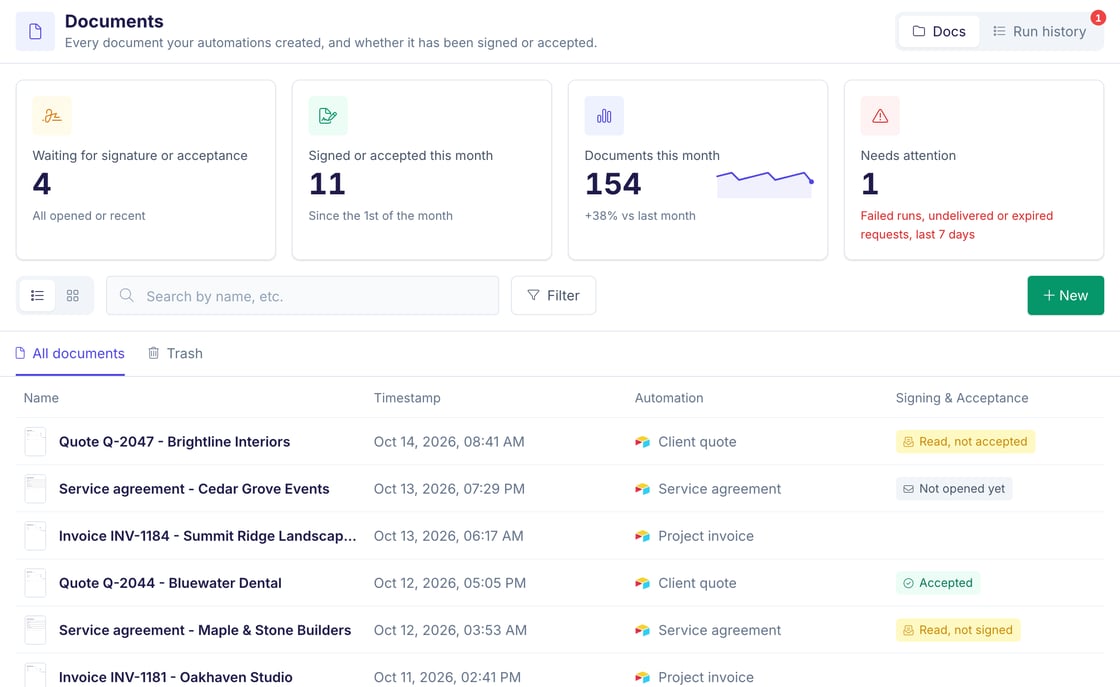Click automation icon beside Project invoice for INV-1184
1120x687 pixels.
[642, 536]
